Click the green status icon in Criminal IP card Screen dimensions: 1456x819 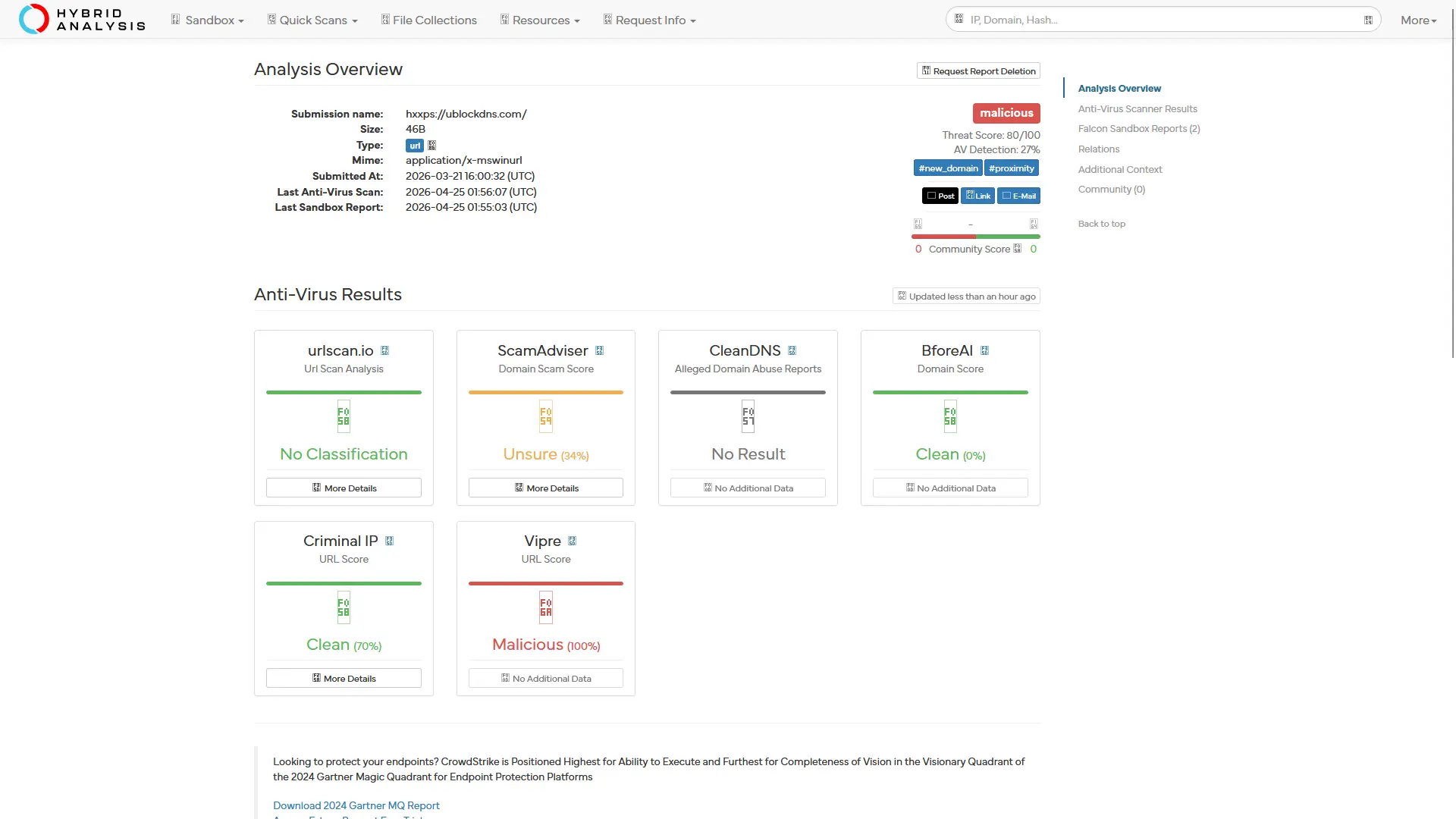[344, 607]
